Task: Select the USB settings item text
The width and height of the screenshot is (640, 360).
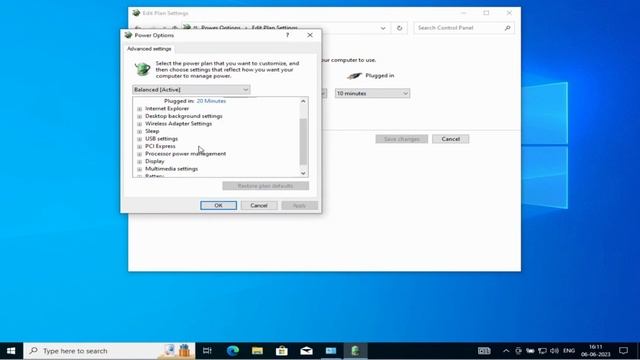Action: (161, 139)
